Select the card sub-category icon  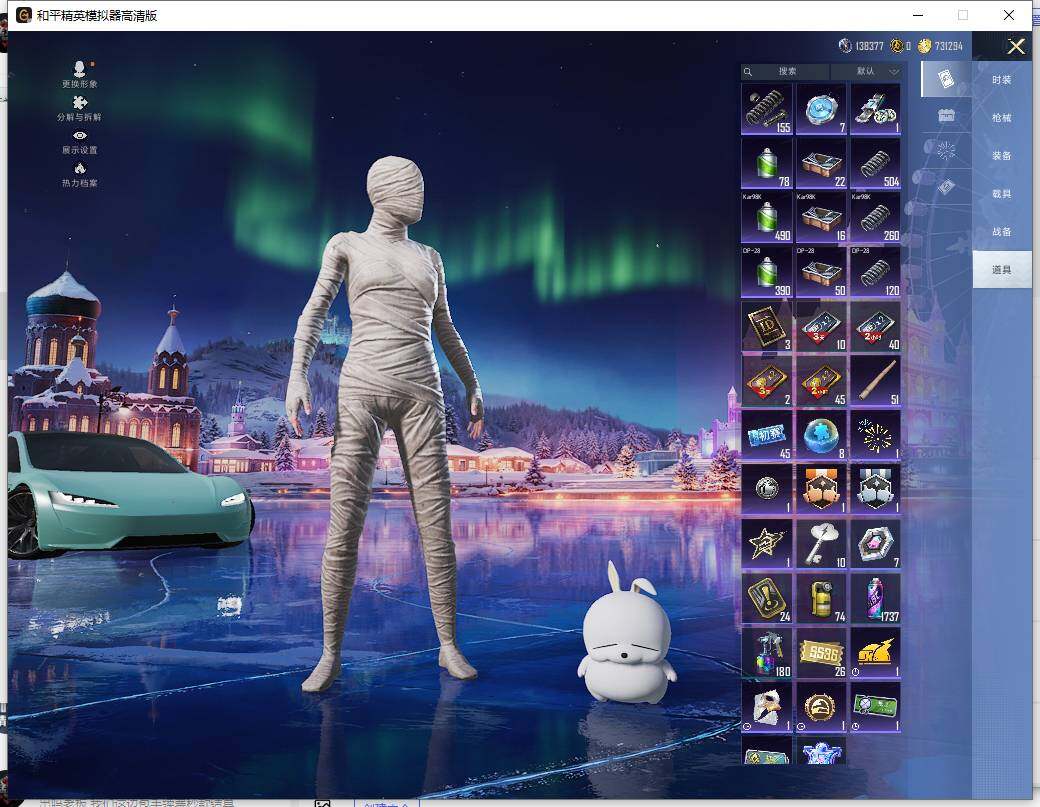point(946,79)
